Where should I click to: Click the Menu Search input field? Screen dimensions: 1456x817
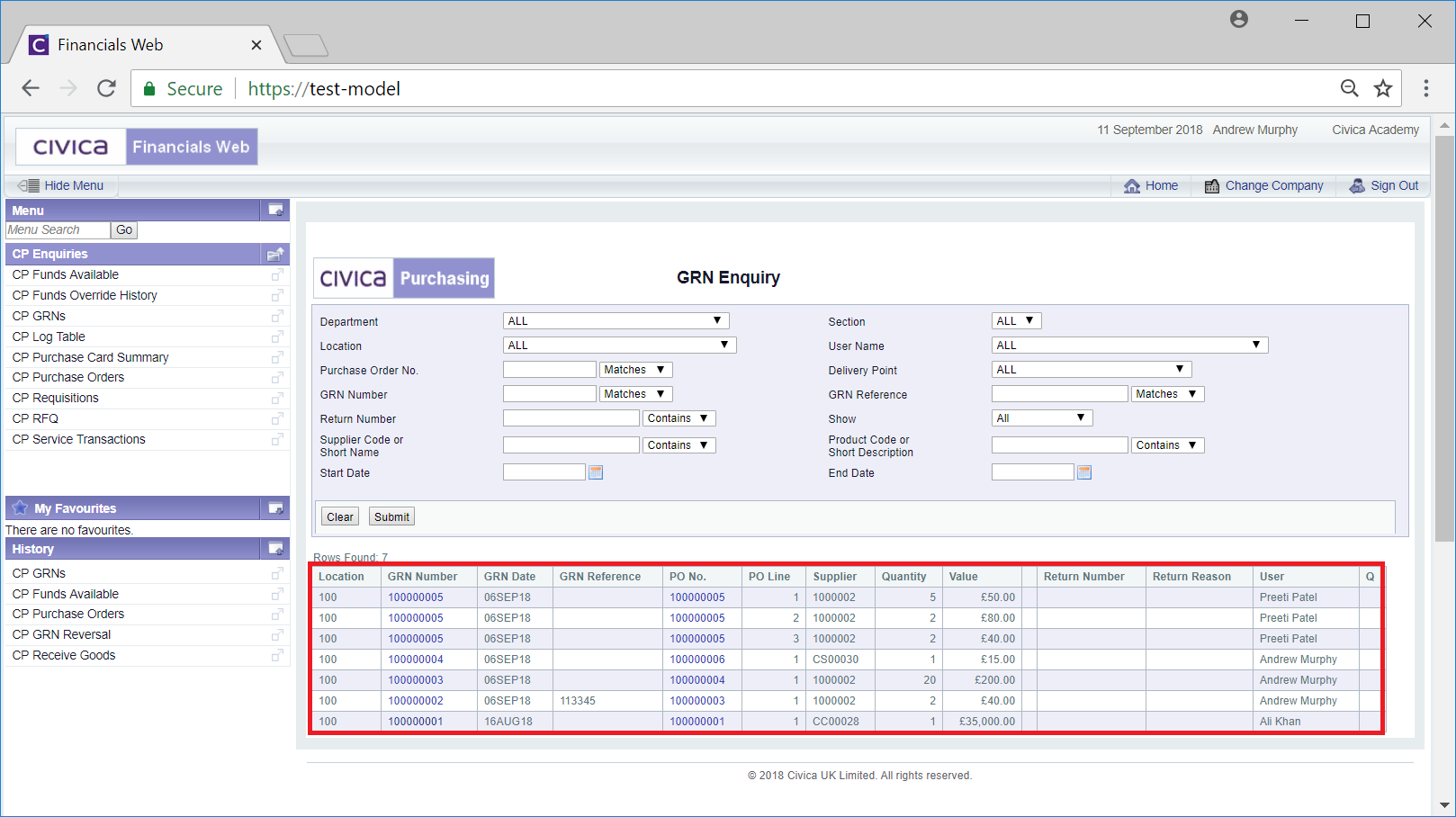tap(58, 230)
